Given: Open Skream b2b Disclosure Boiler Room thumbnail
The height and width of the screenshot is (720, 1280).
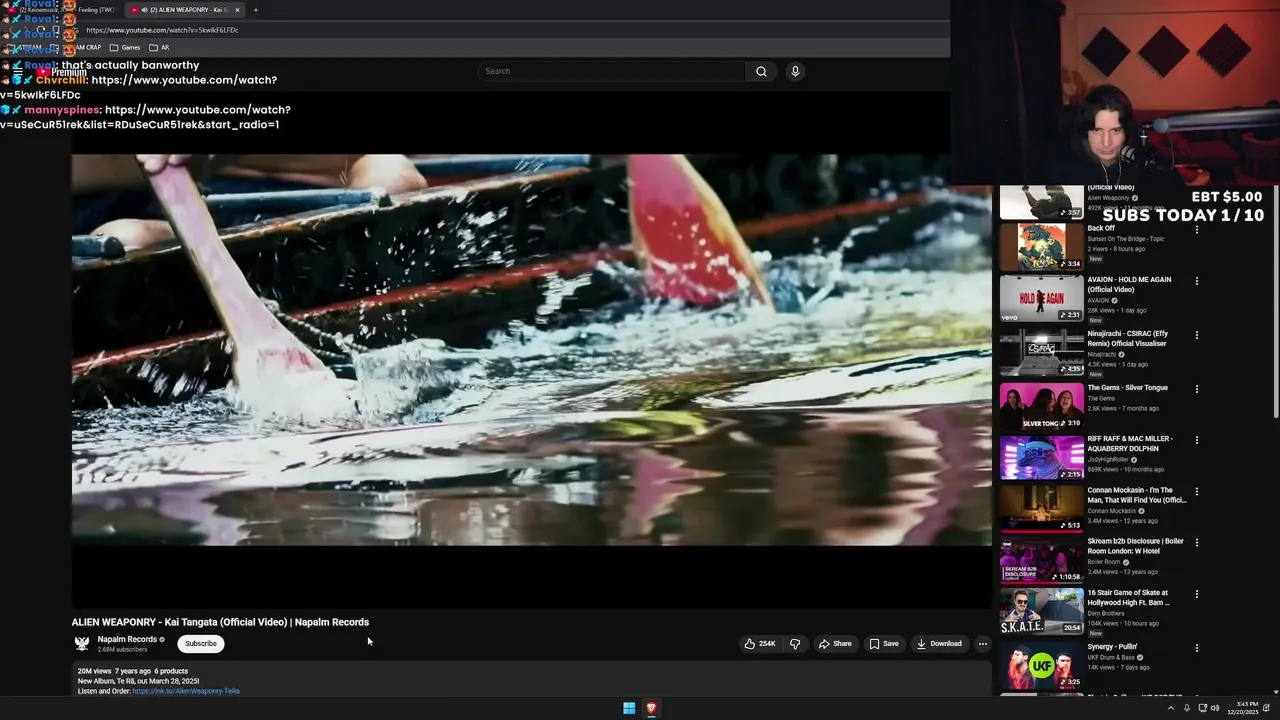Looking at the screenshot, I should [x=1042, y=560].
